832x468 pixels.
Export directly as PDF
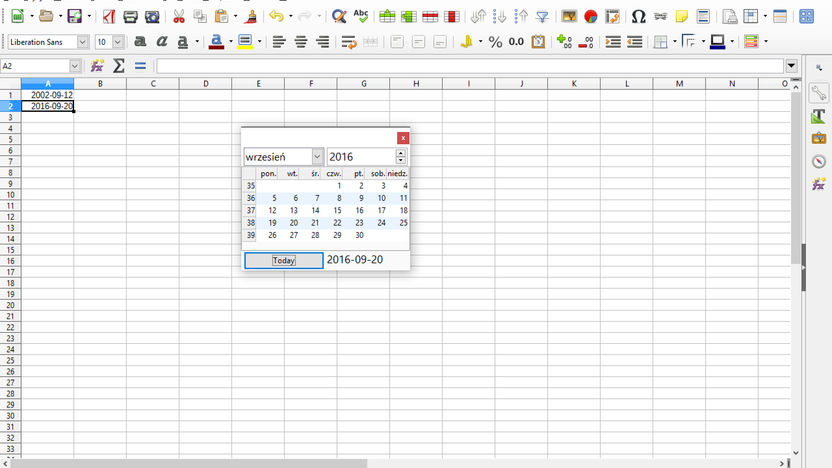point(109,16)
